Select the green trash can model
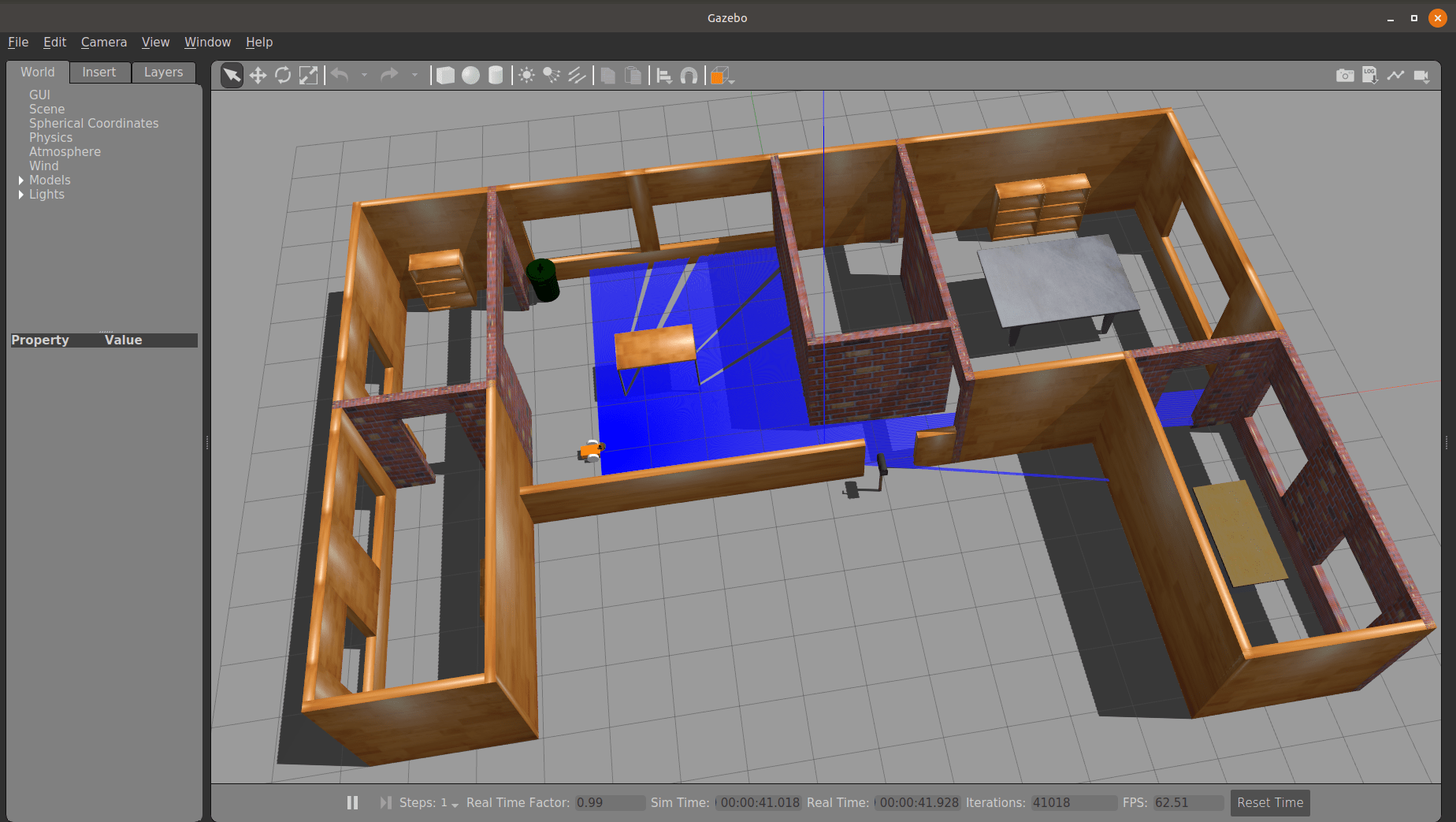The image size is (1456, 822). [x=542, y=280]
